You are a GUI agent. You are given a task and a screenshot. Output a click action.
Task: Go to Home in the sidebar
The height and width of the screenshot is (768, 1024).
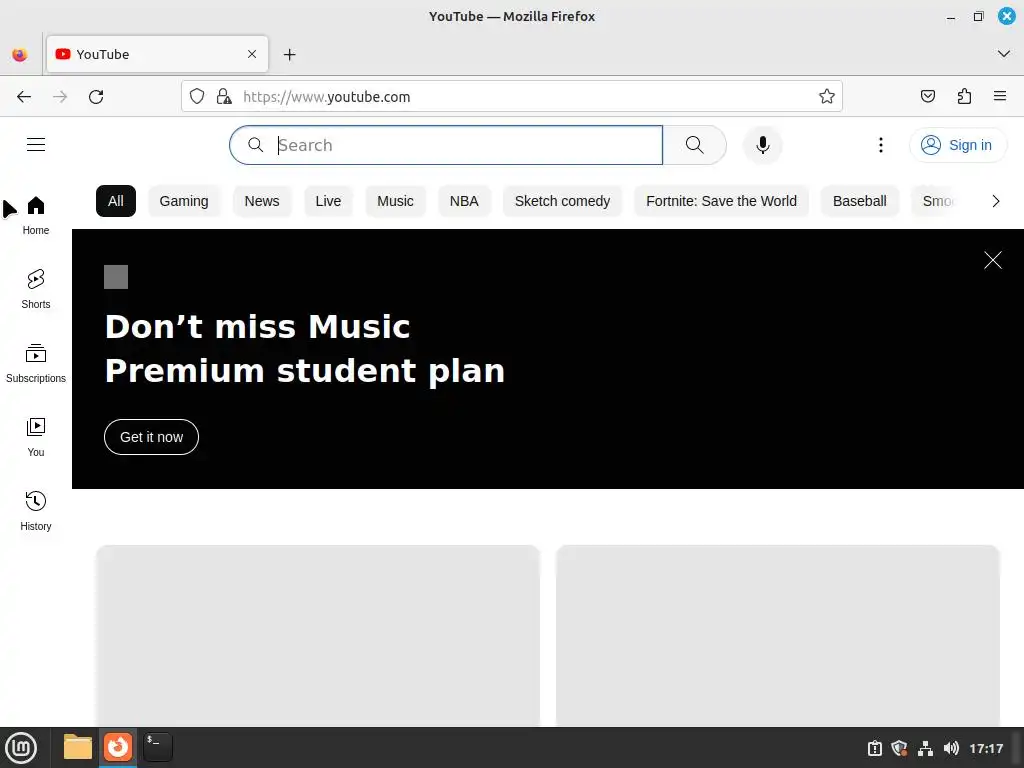click(x=36, y=216)
